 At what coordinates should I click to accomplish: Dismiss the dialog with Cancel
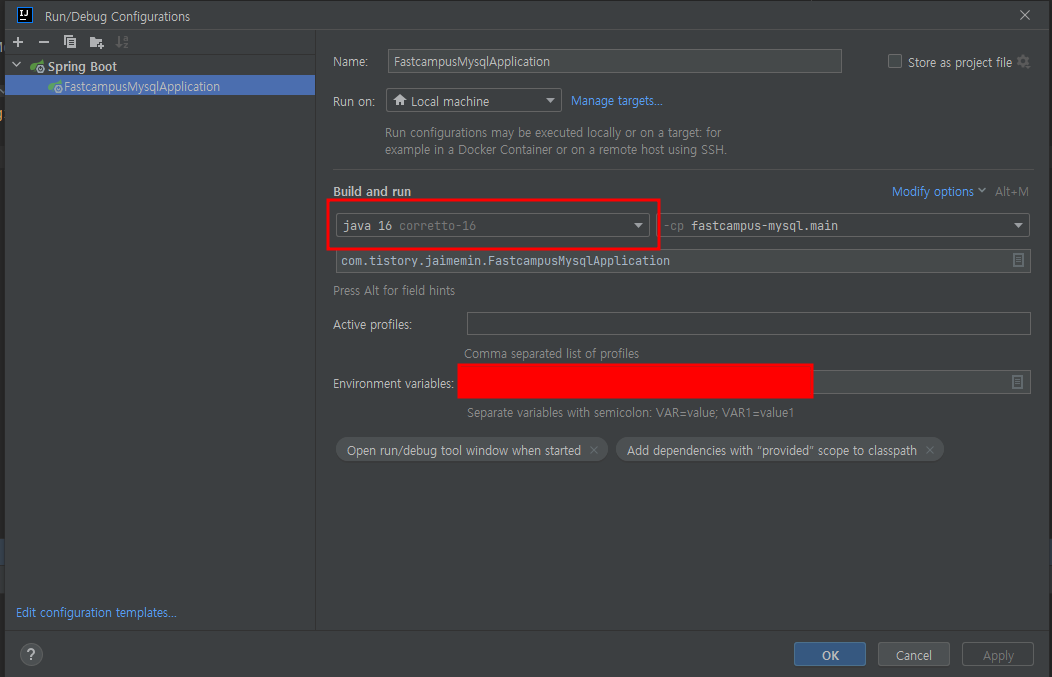(914, 655)
